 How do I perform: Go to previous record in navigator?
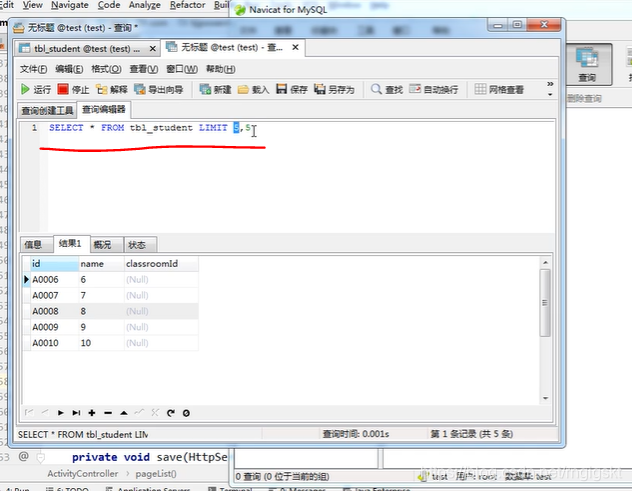click(45, 412)
